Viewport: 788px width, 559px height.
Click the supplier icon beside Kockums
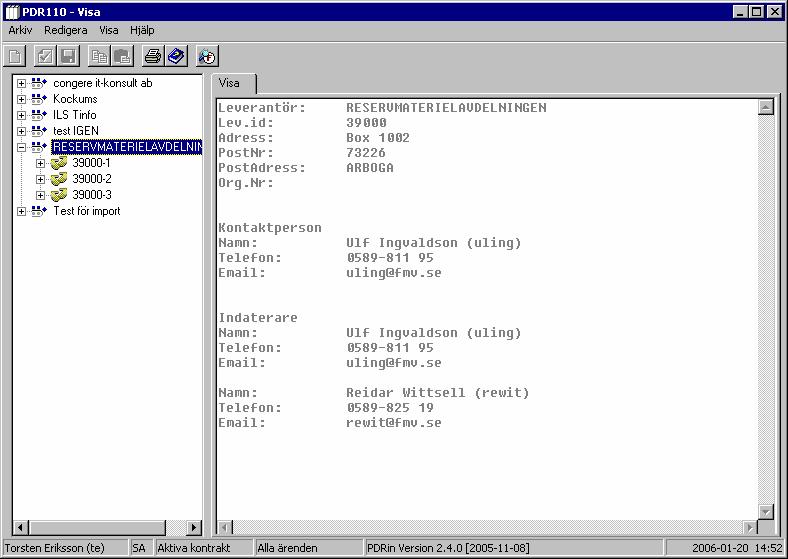39,99
